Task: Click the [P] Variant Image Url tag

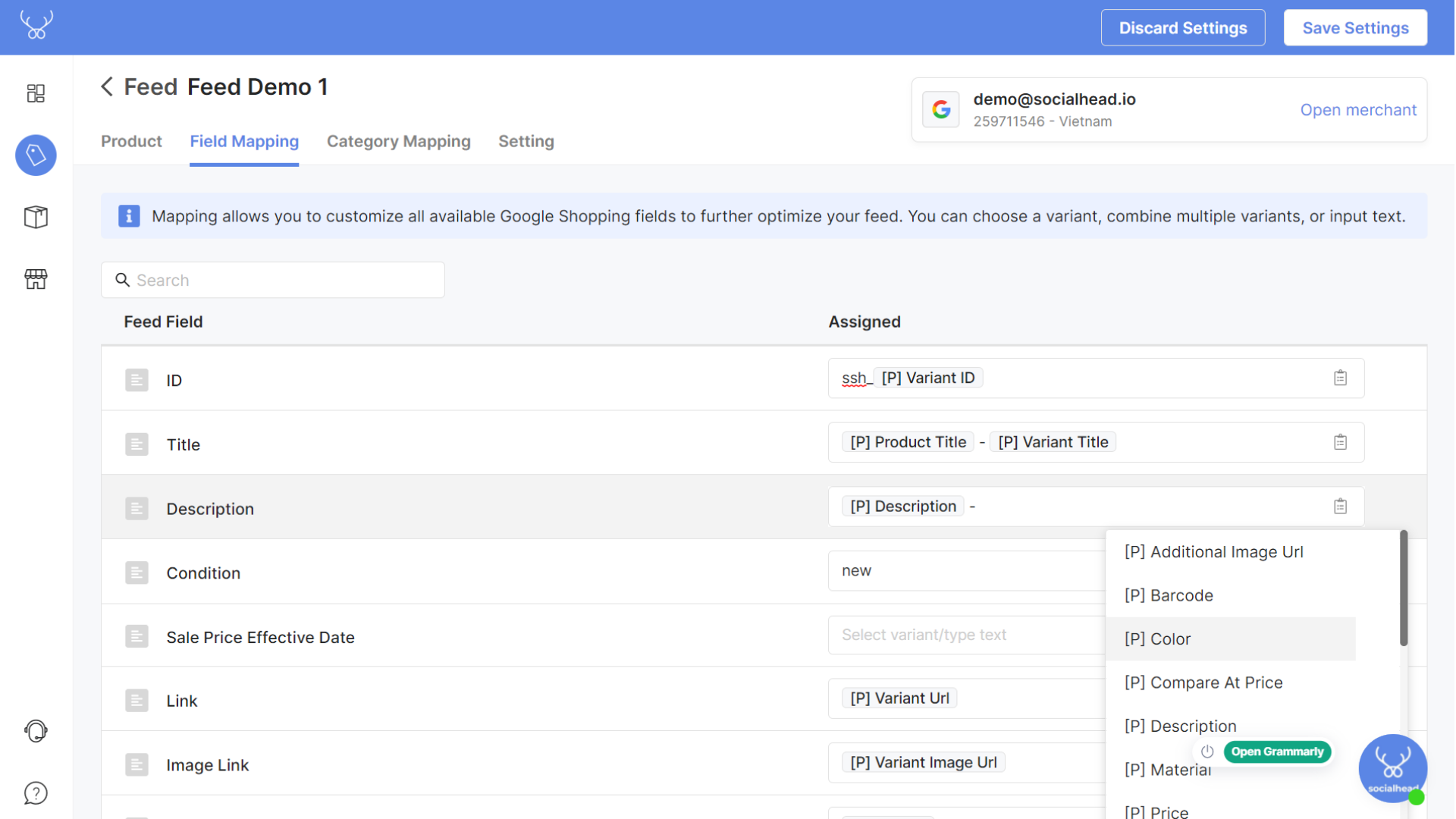Action: tap(923, 762)
